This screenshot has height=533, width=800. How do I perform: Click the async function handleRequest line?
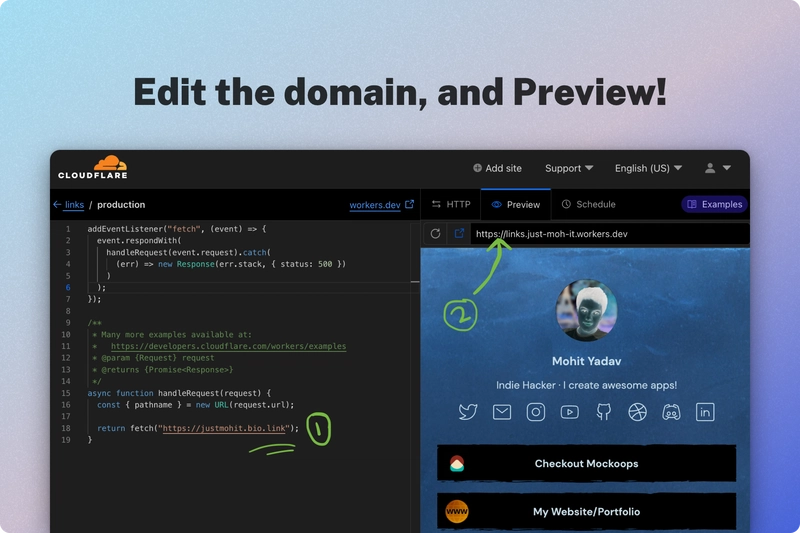[x=179, y=393]
